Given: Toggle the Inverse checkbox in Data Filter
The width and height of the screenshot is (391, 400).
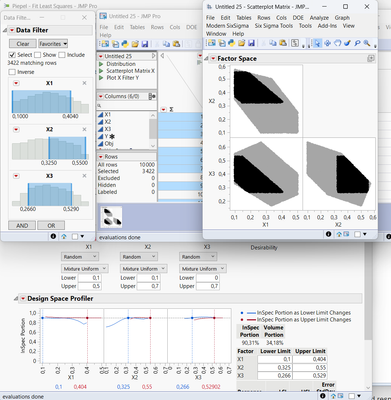Looking at the screenshot, I should [12, 72].
